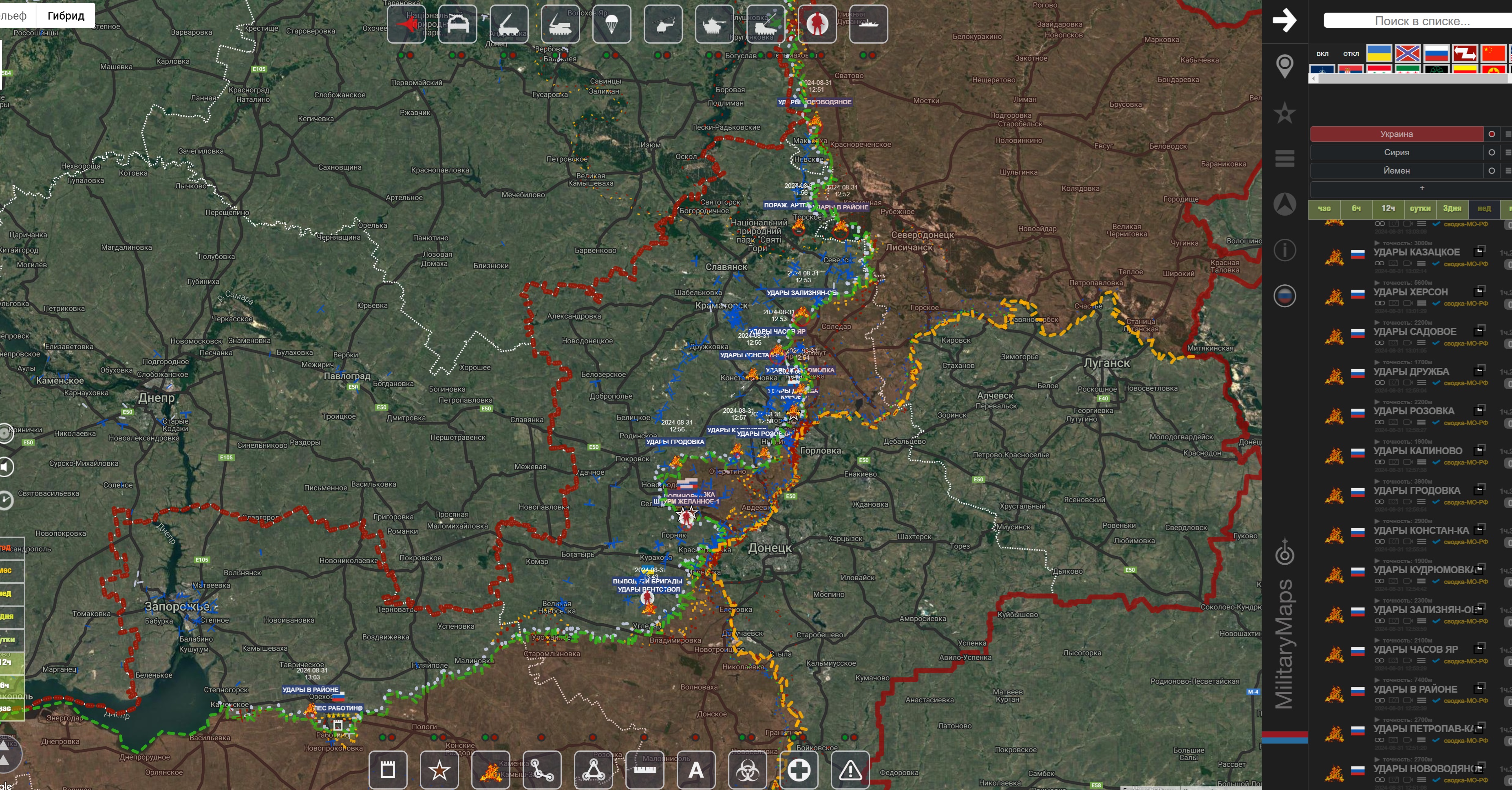Select the paratrooper parachute icon
The image size is (1512, 790).
tap(611, 24)
